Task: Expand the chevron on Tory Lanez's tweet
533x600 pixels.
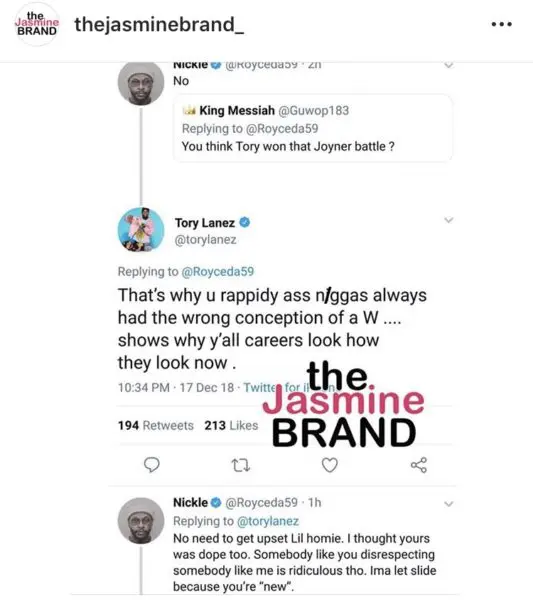Action: coord(449,220)
